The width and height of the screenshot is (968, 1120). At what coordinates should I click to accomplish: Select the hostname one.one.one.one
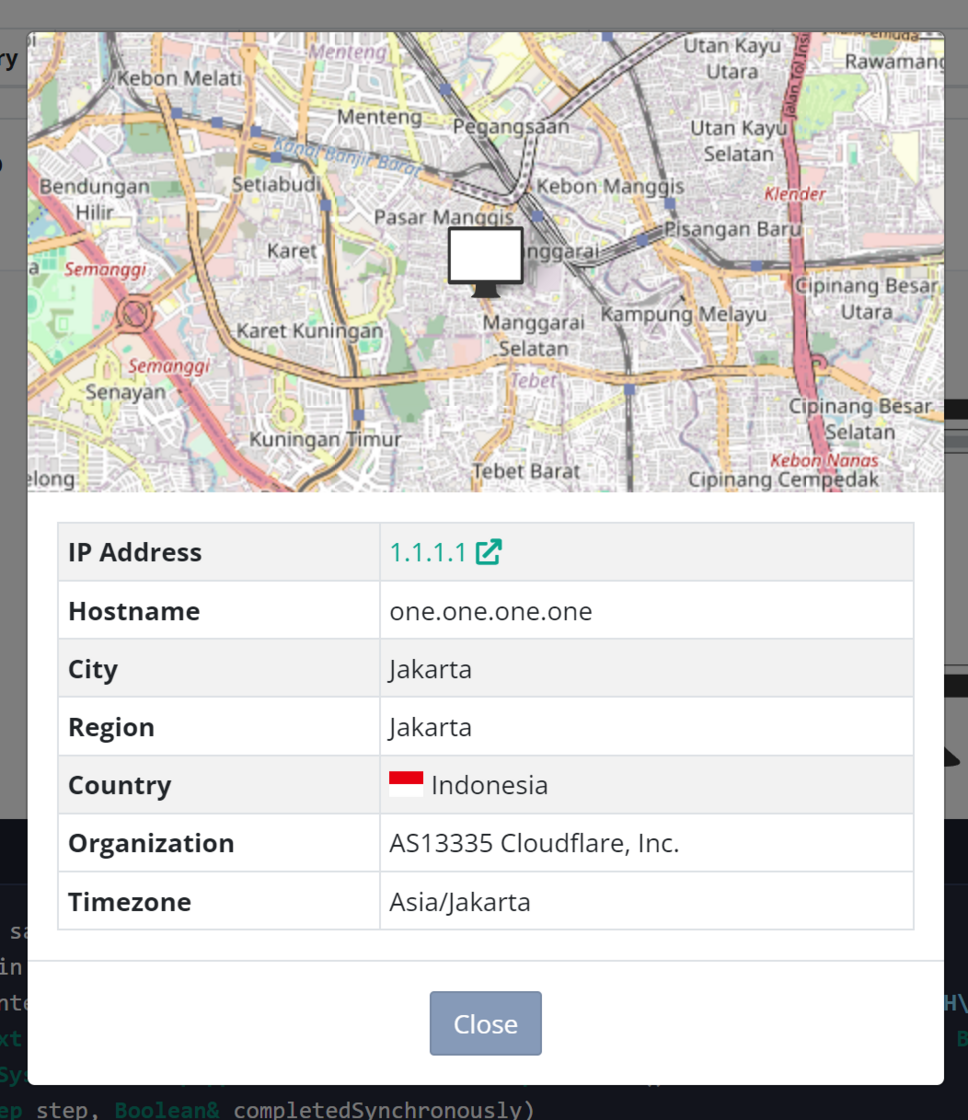pos(491,611)
